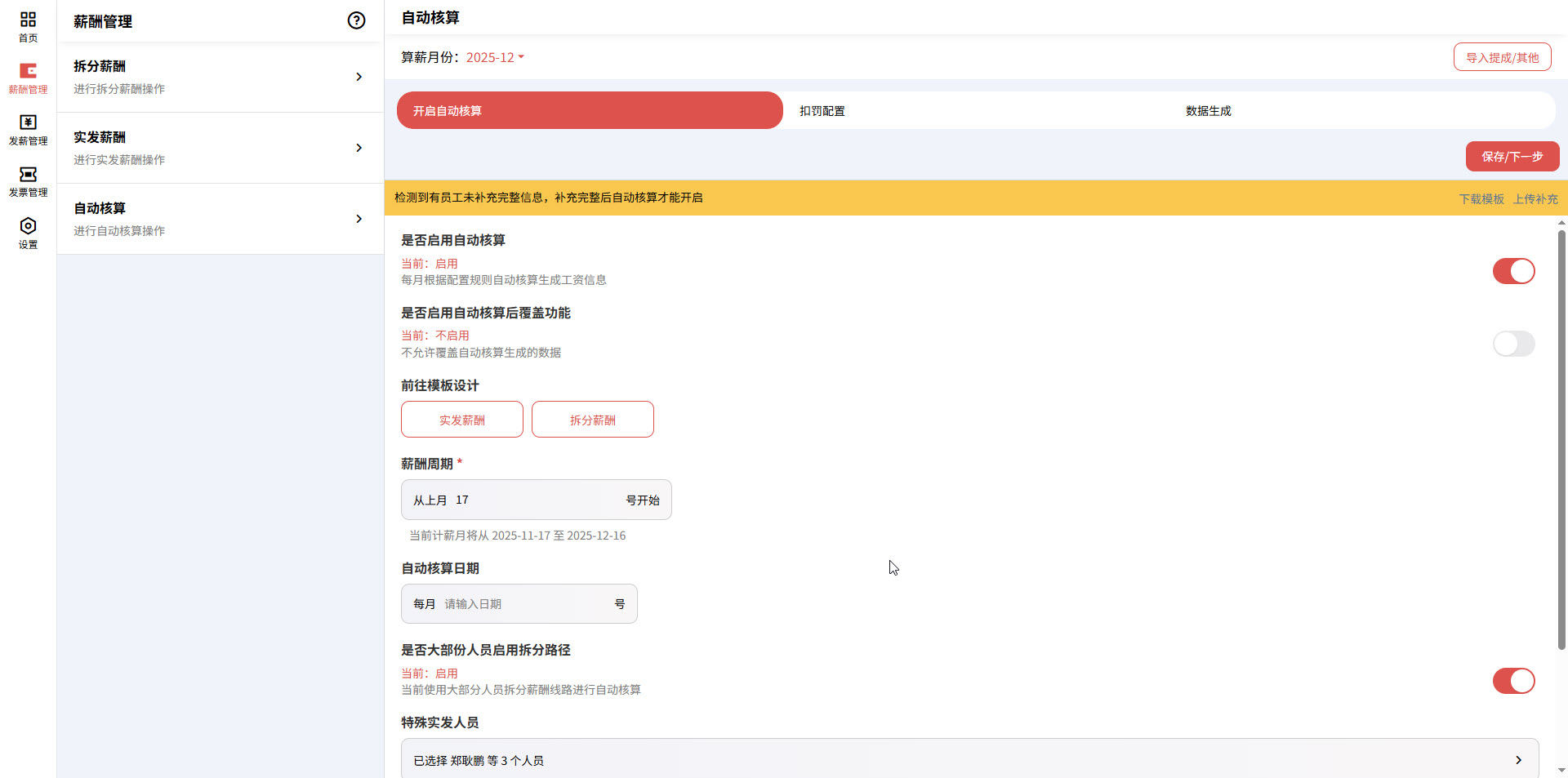Open 发薪管理 from the sidebar
The image size is (1568, 778).
28,129
